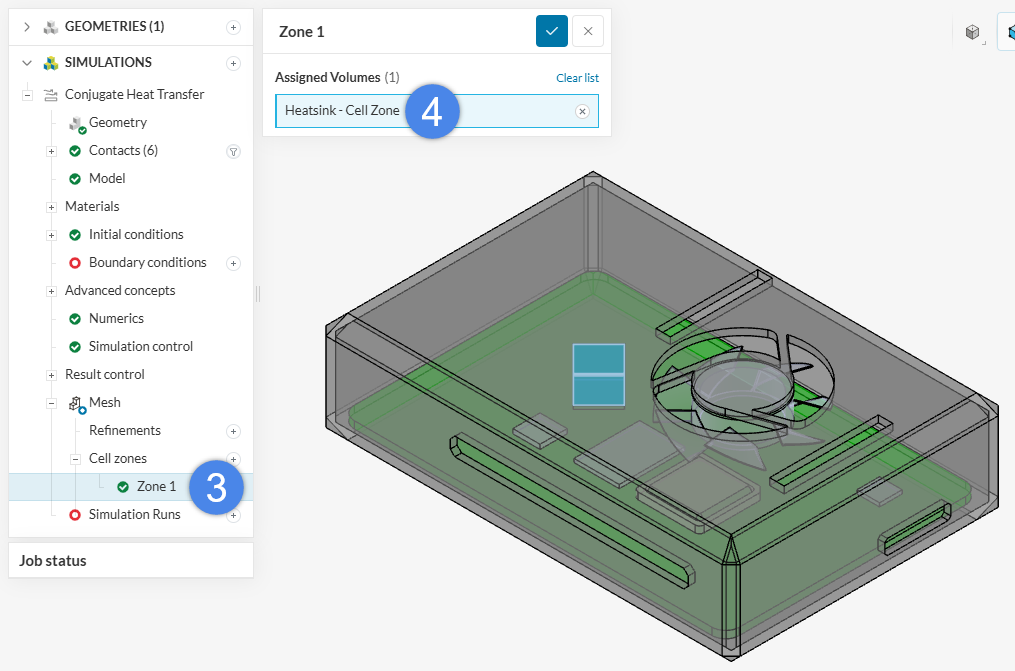The width and height of the screenshot is (1015, 671).
Task: Add a new simulation with plus icon
Action: coord(233,63)
